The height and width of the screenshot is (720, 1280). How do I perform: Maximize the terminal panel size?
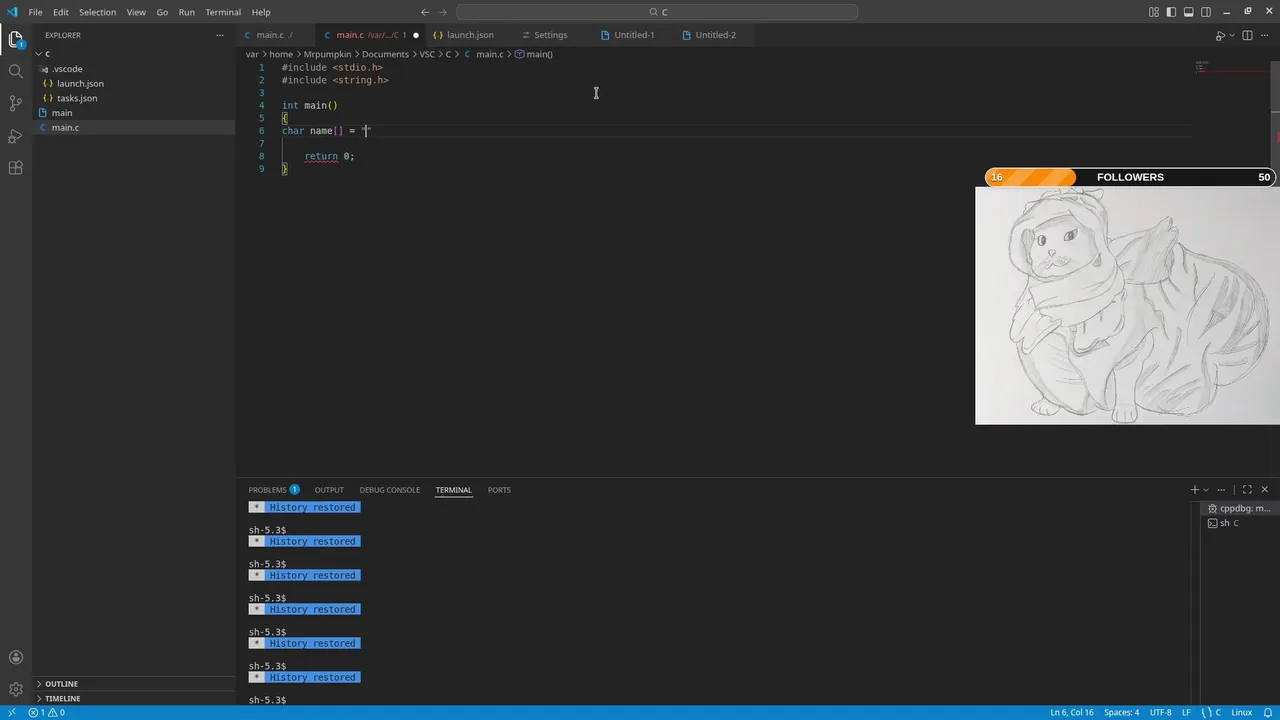(x=1247, y=490)
